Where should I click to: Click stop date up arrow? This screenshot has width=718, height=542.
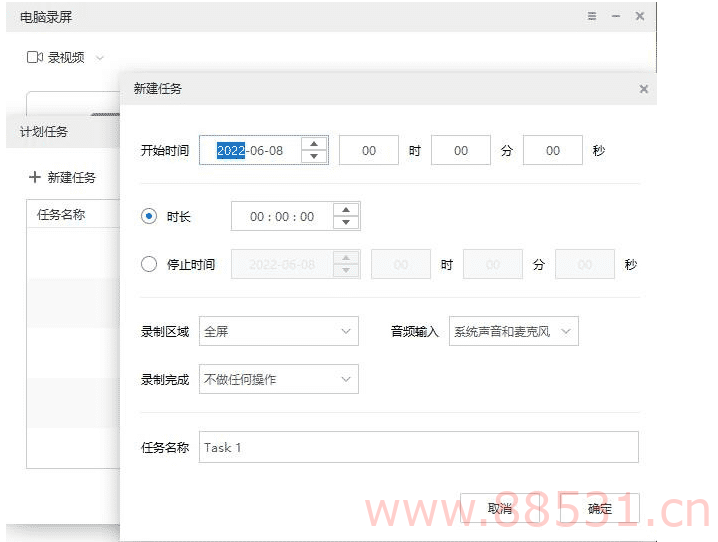click(x=346, y=258)
